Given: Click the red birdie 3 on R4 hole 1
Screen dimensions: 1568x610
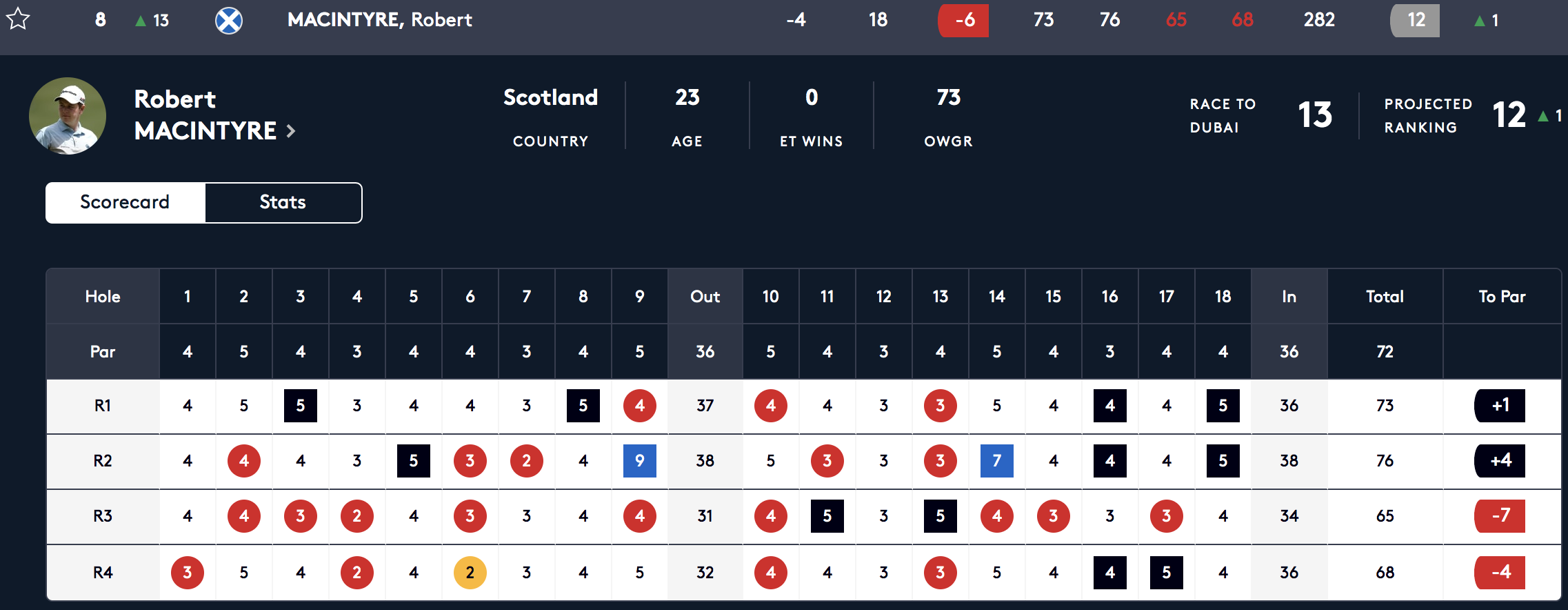Looking at the screenshot, I should [x=188, y=572].
